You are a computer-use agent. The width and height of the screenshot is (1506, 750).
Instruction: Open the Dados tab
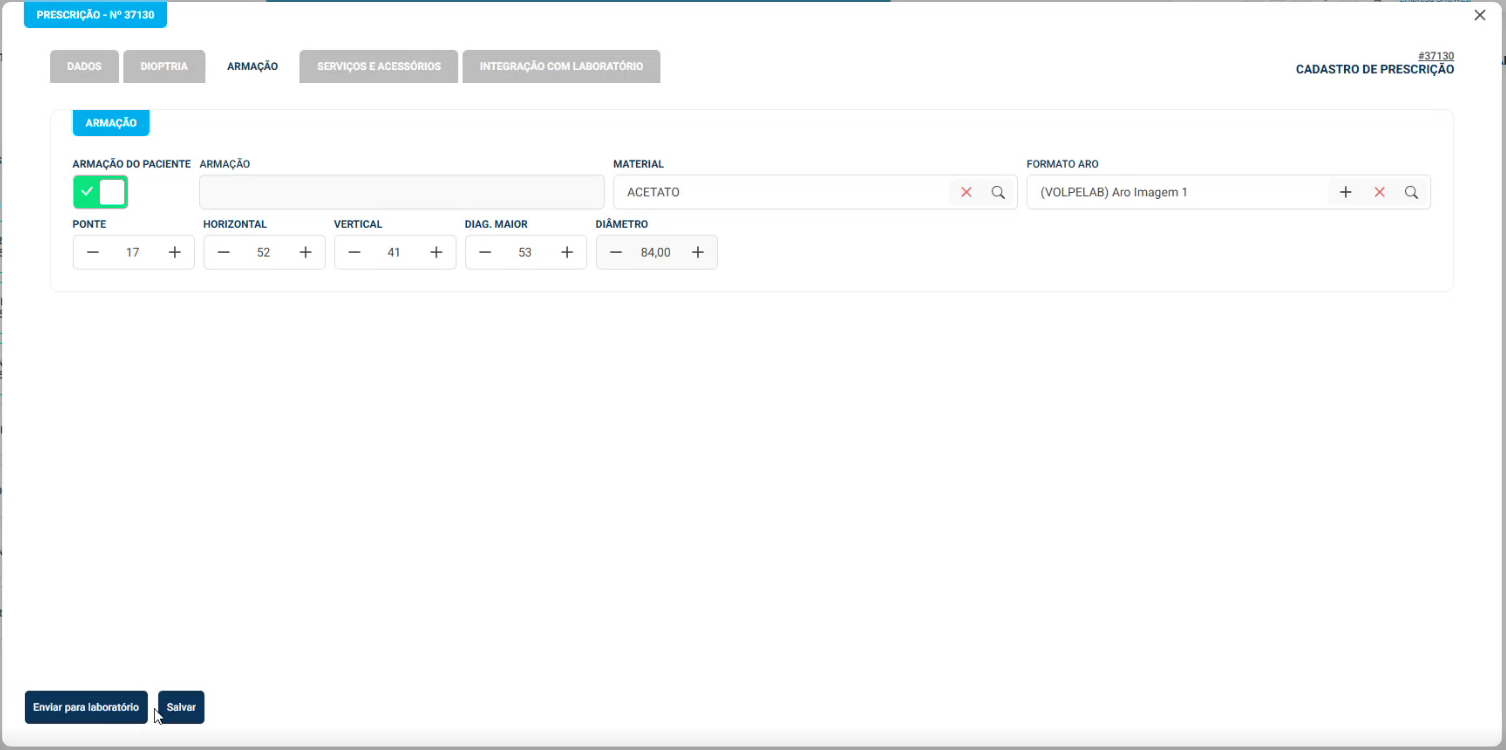tap(84, 66)
